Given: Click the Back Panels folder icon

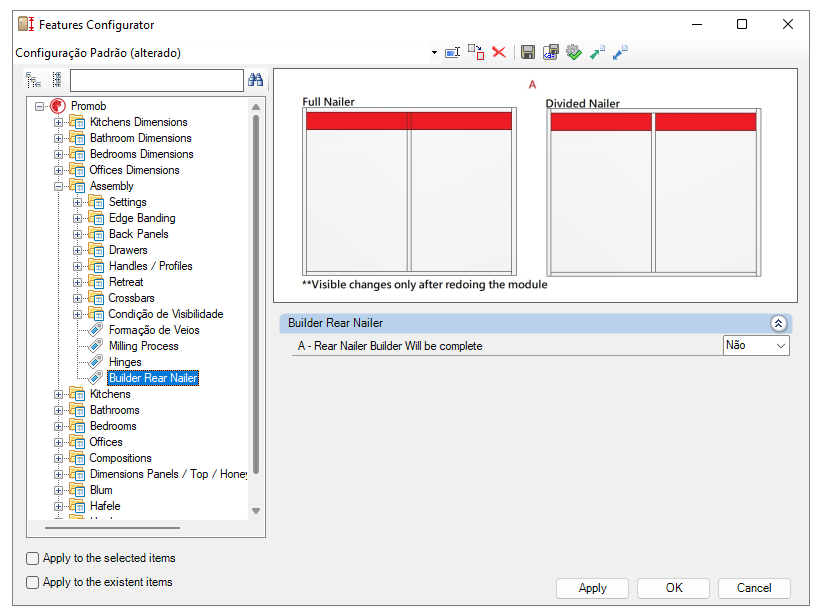Looking at the screenshot, I should click(96, 234).
